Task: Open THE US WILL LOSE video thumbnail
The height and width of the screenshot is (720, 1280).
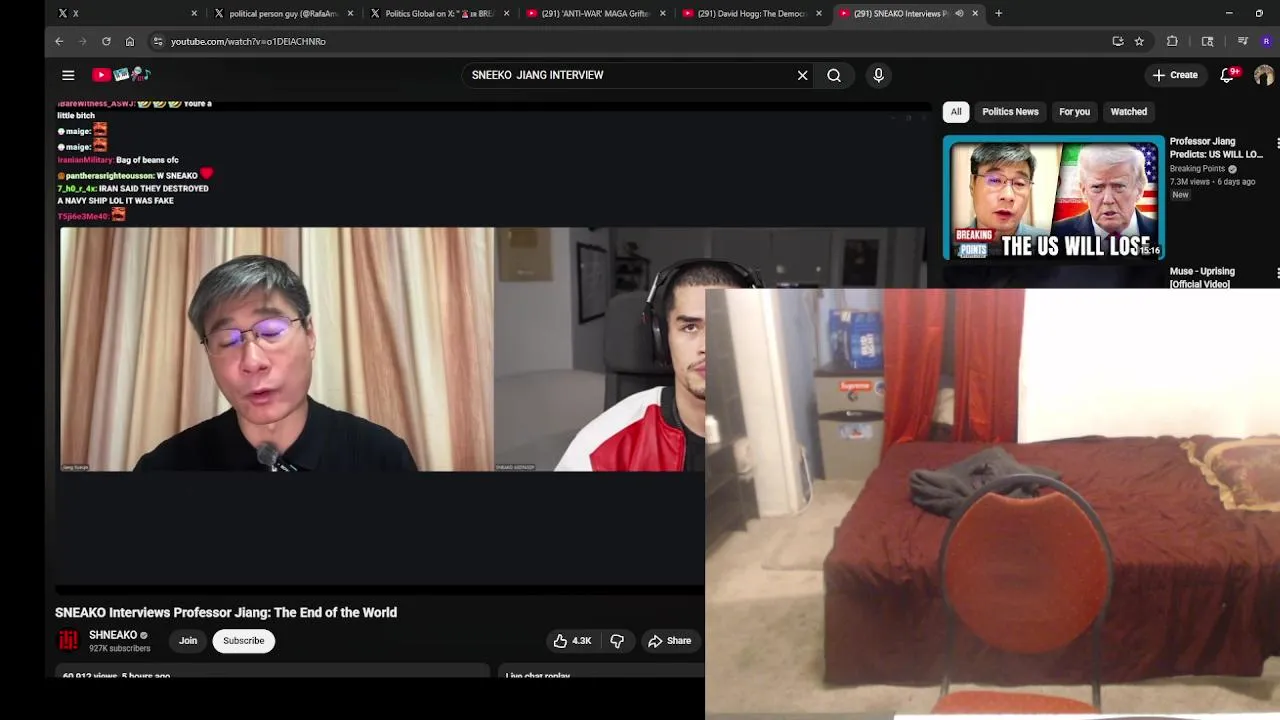Action: pos(1054,198)
